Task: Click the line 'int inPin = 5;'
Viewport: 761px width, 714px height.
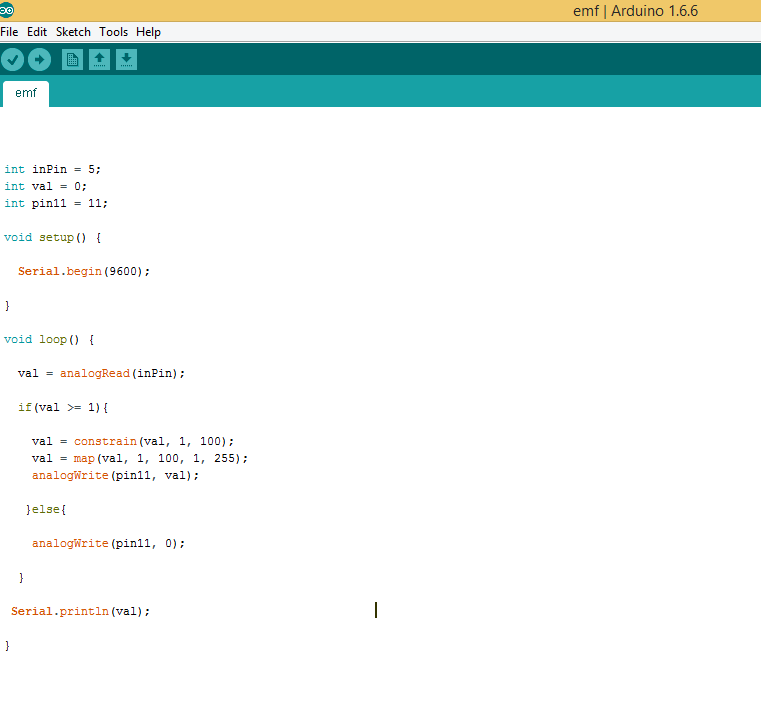Action: 52,169
